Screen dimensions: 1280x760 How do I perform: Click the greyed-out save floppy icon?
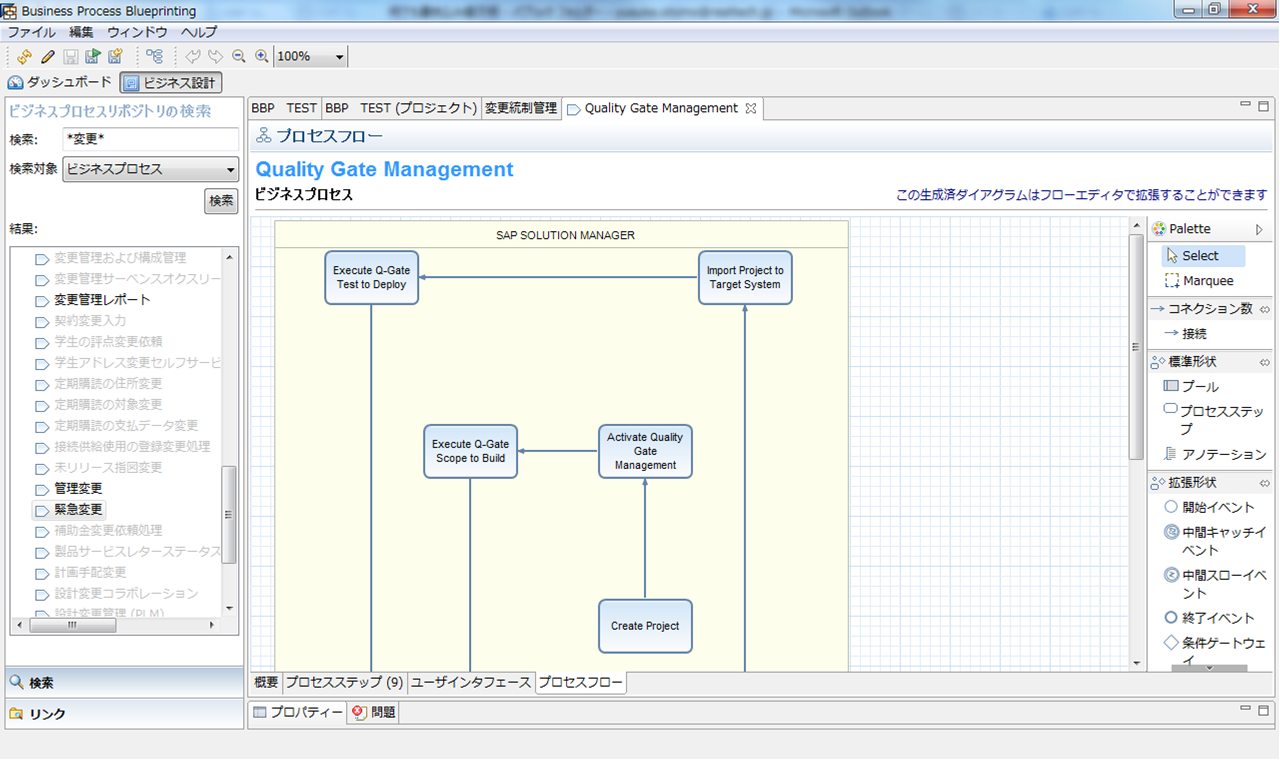click(x=71, y=57)
